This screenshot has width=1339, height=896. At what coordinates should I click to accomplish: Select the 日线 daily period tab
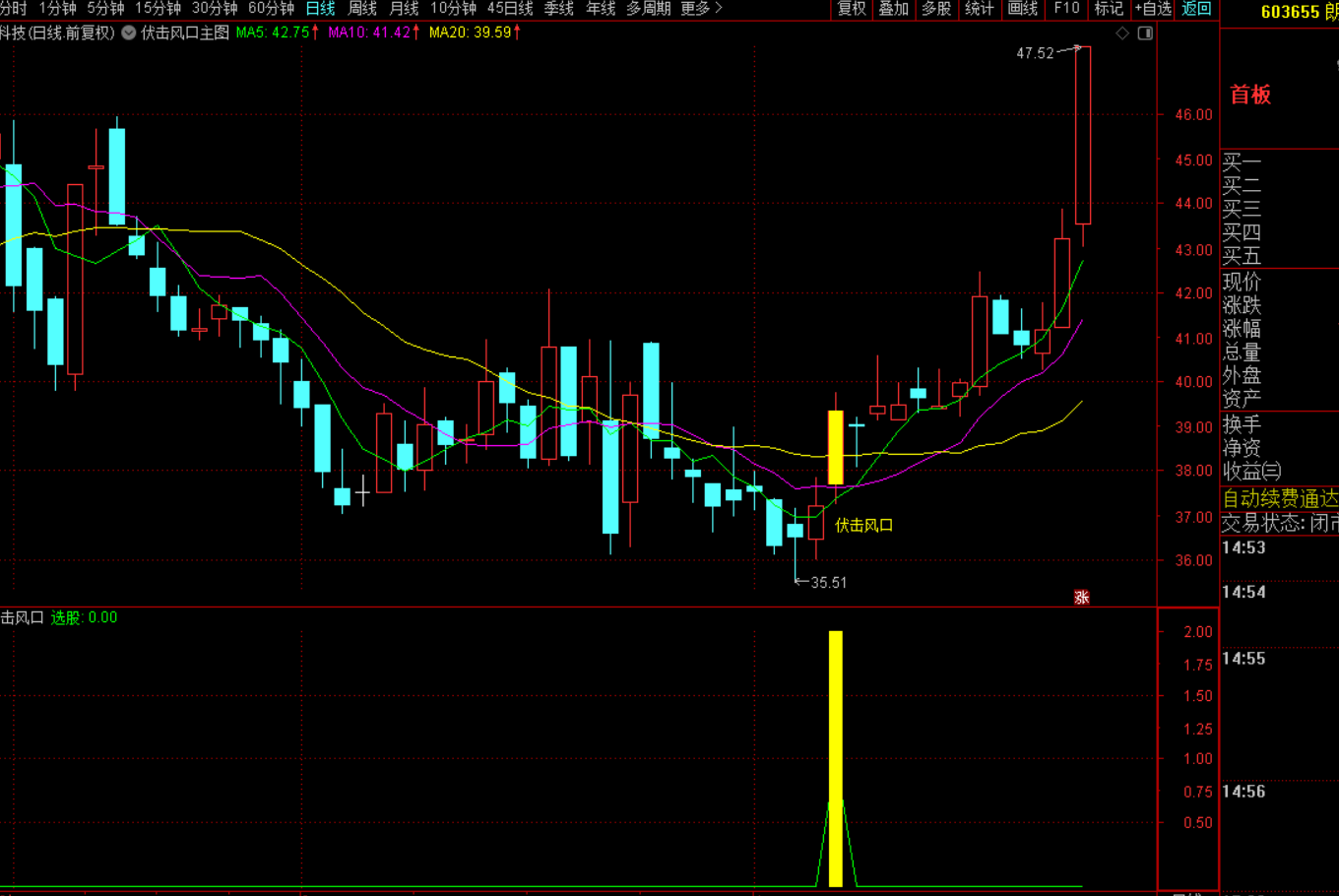pos(321,9)
